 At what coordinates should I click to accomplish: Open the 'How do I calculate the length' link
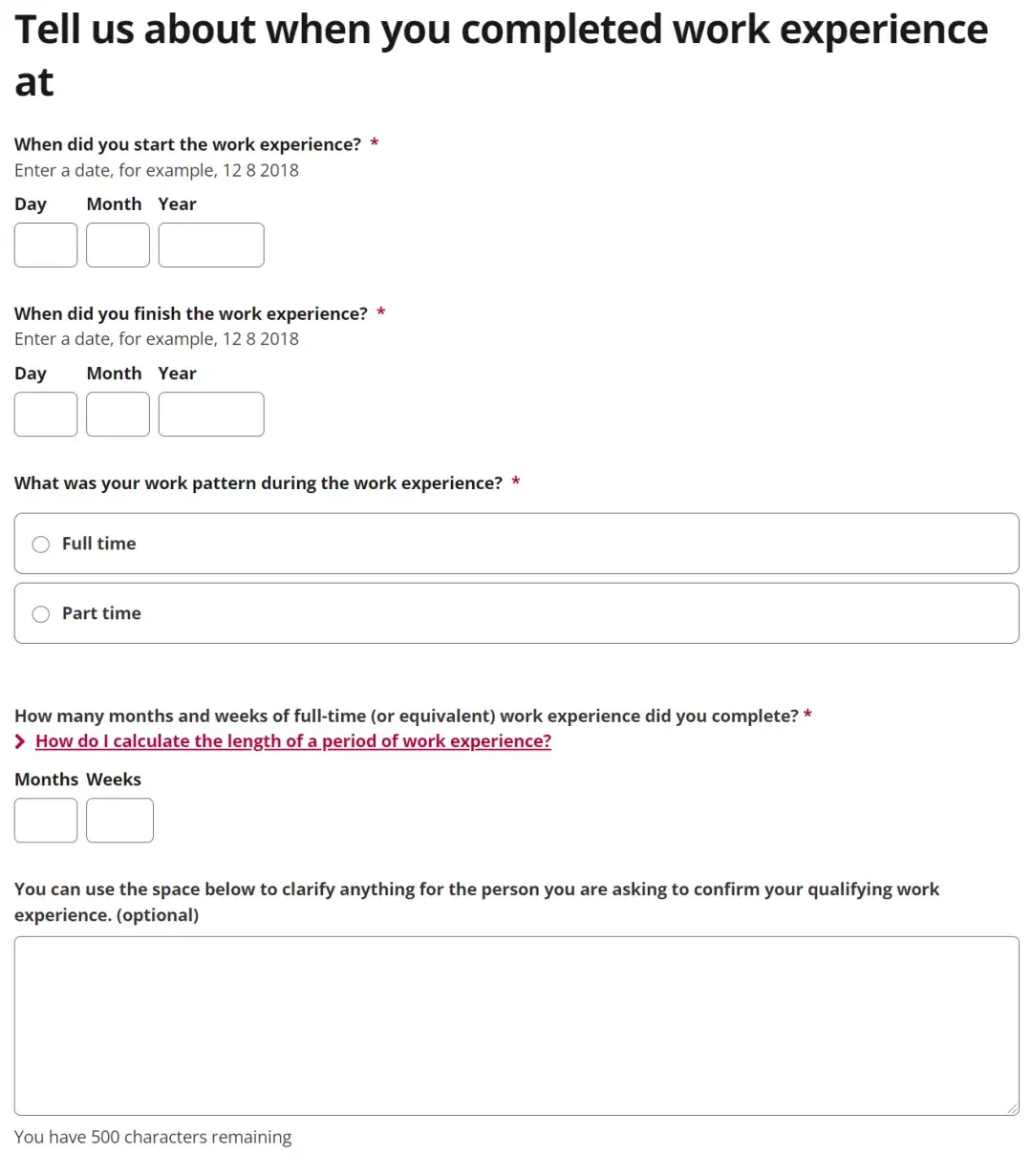(292, 741)
